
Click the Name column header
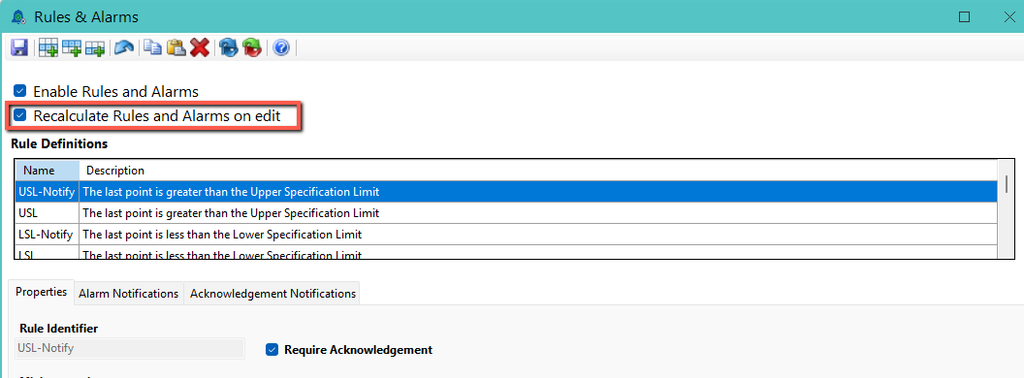click(x=47, y=170)
